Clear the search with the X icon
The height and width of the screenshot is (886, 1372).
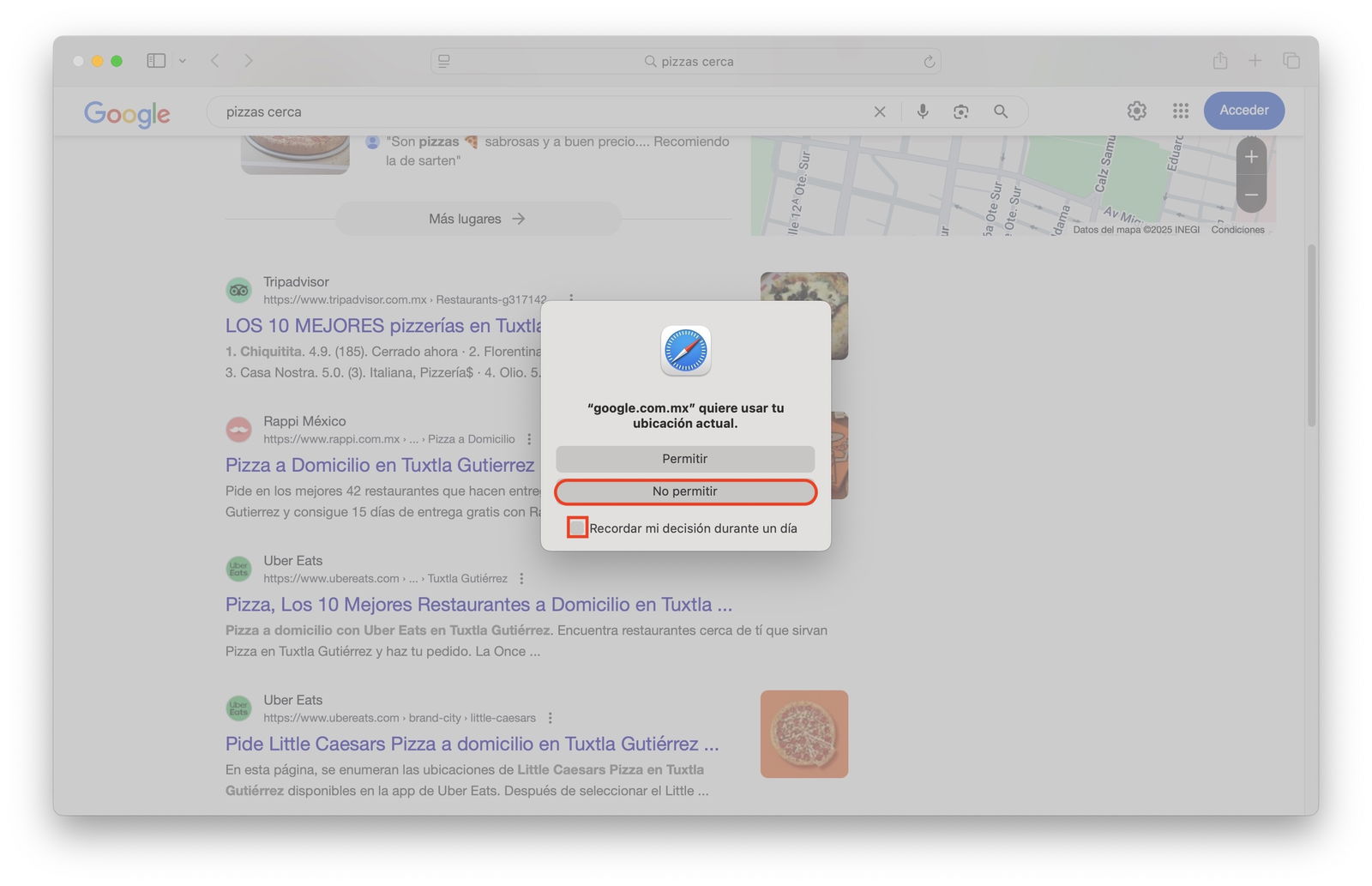click(x=880, y=112)
